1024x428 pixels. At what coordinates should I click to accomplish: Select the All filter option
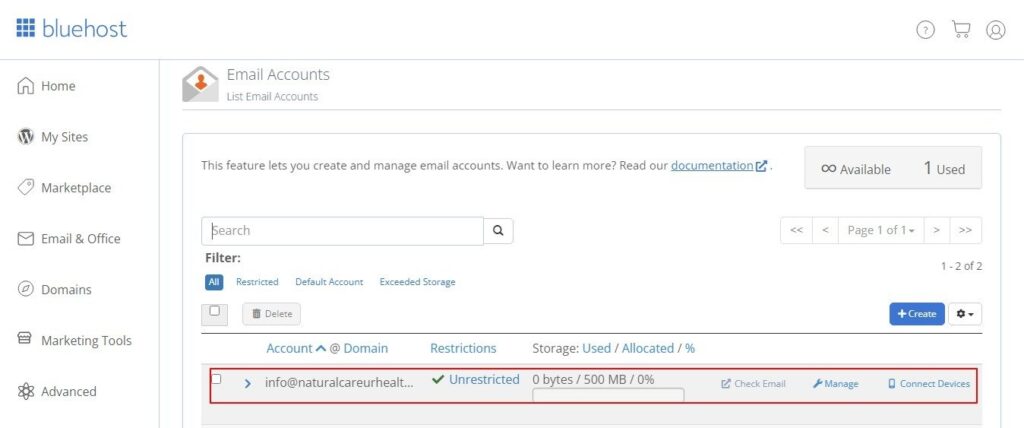coord(213,282)
